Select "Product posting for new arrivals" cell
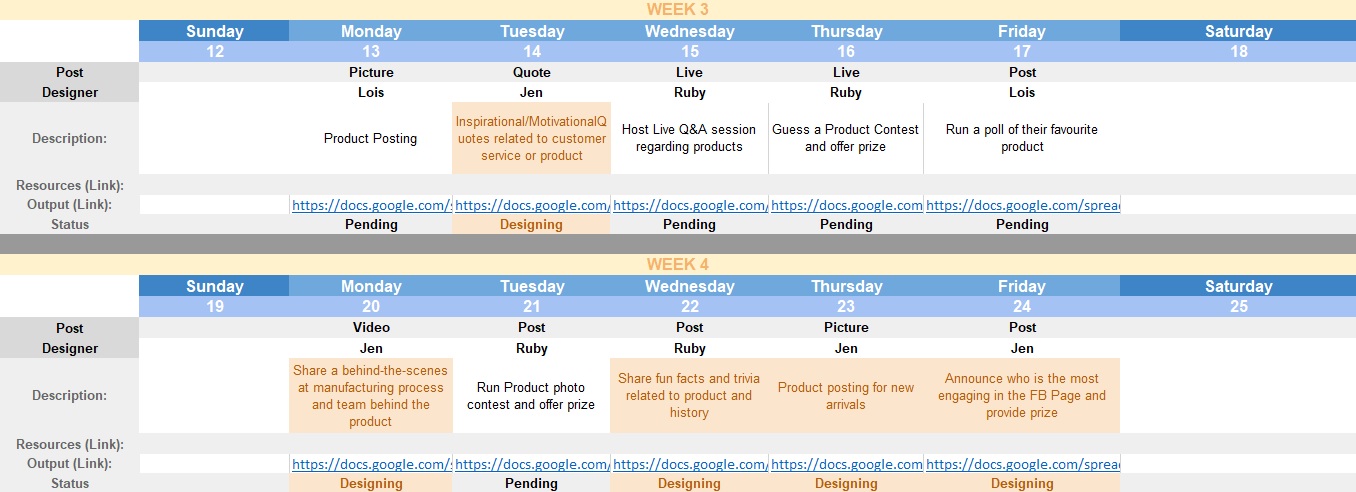This screenshot has height=492, width=1356. [846, 396]
